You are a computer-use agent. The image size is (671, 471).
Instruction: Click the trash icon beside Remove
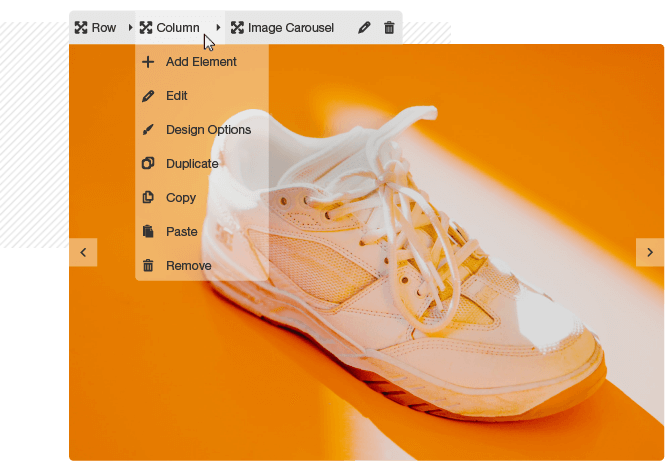point(148,265)
